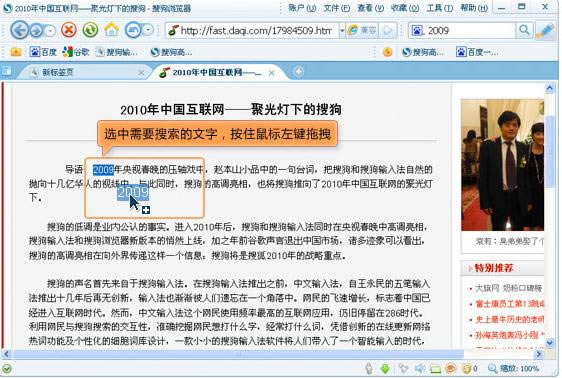Open the 谷歌 bookmark
This screenshot has height=378, width=562.
pos(76,52)
